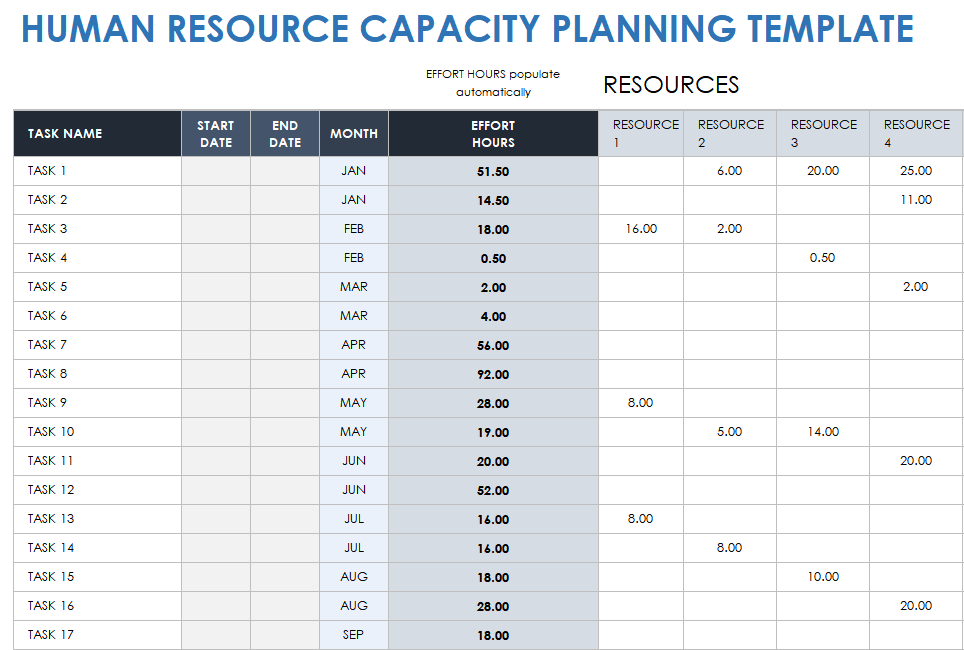Click the MONTH column header
Viewport: 964px width, 650px height.
(354, 134)
